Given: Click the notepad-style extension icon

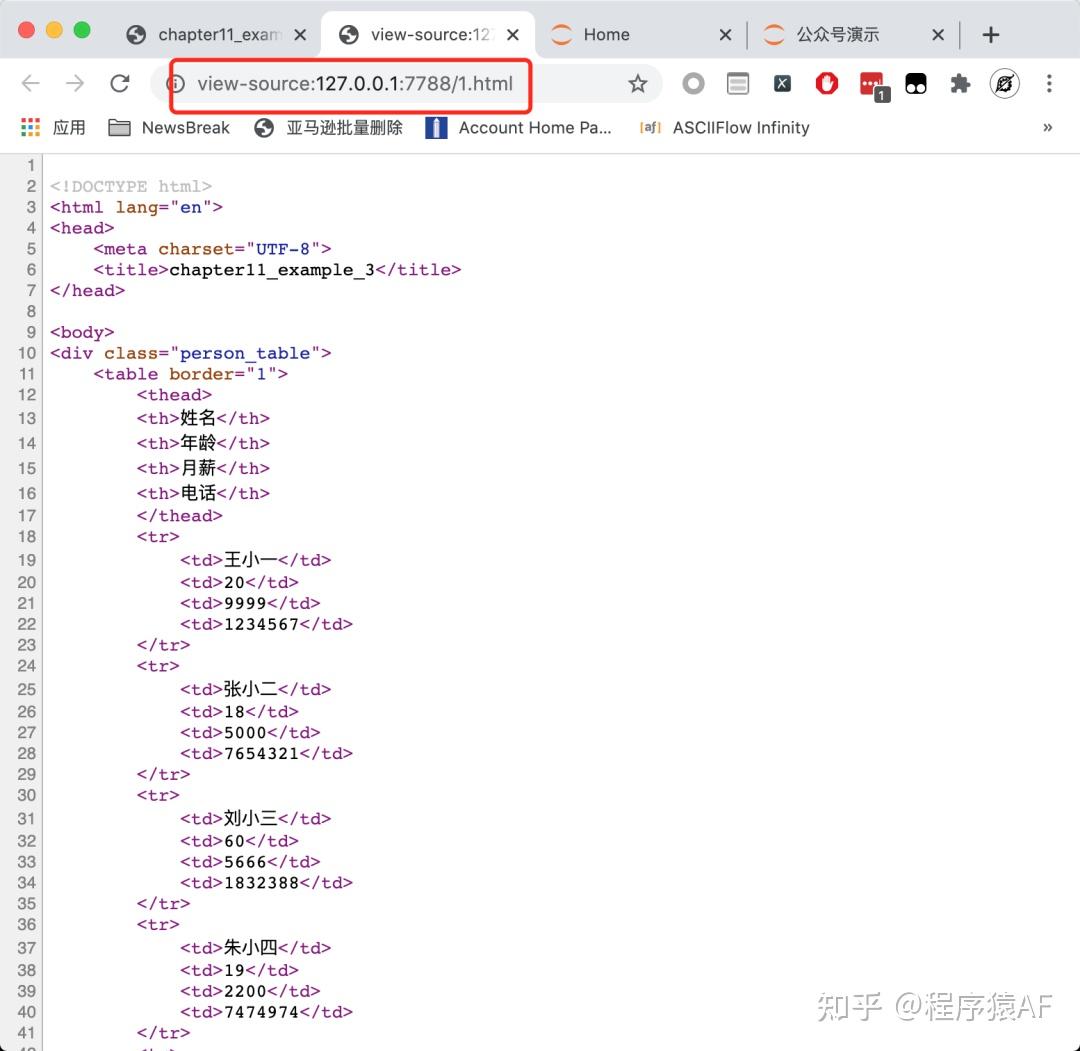Looking at the screenshot, I should tap(738, 85).
